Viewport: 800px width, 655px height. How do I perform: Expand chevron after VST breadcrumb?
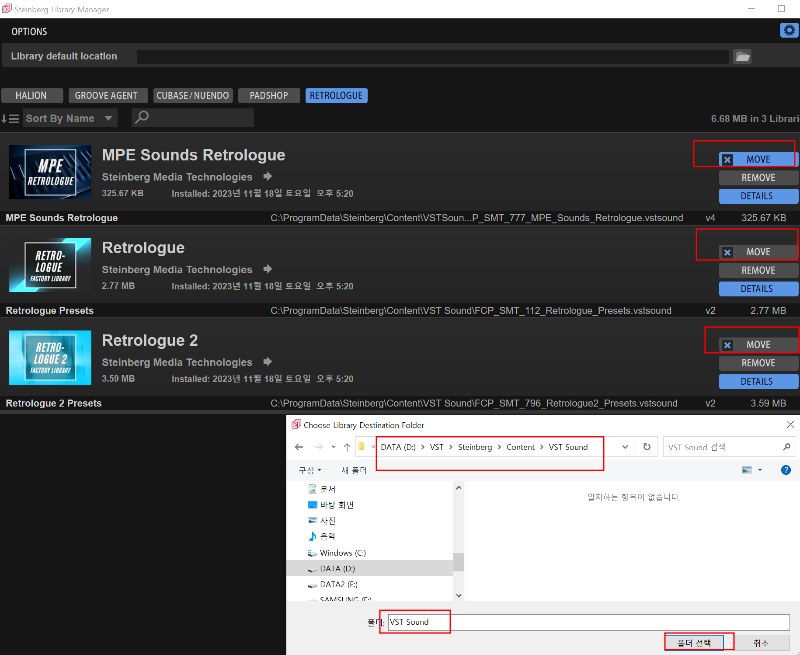(451, 447)
